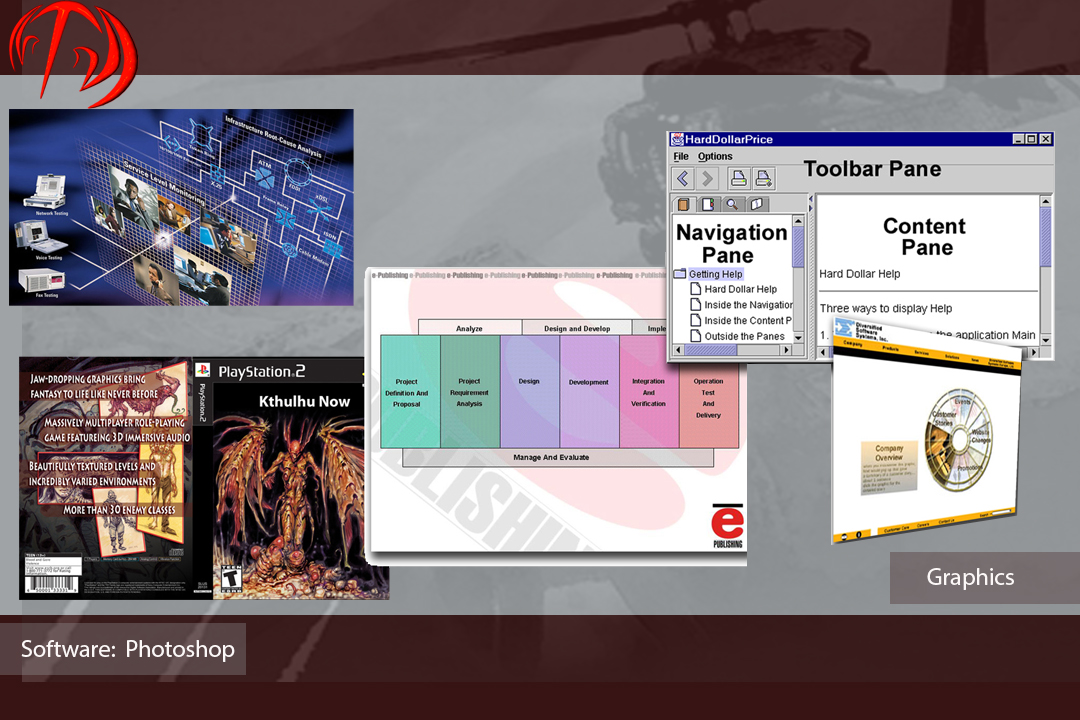Click Products in the website mockup's orange nav
The height and width of the screenshot is (720, 1080).
(x=891, y=349)
